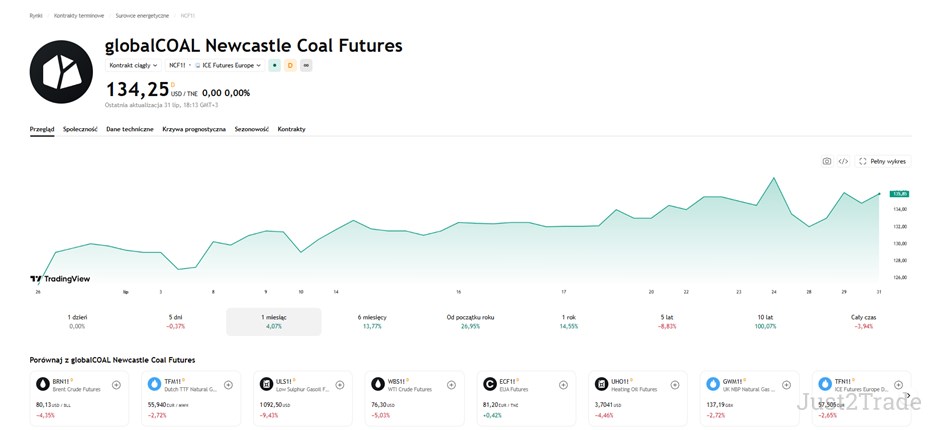This screenshot has height=430, width=941.
Task: Go to Surowce energetyczne breadcrumb link
Action: (142, 16)
